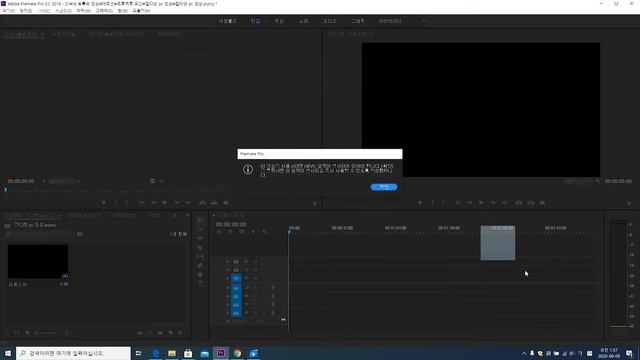
Task: Add marker in the Source monitor
Action: pos(104,203)
